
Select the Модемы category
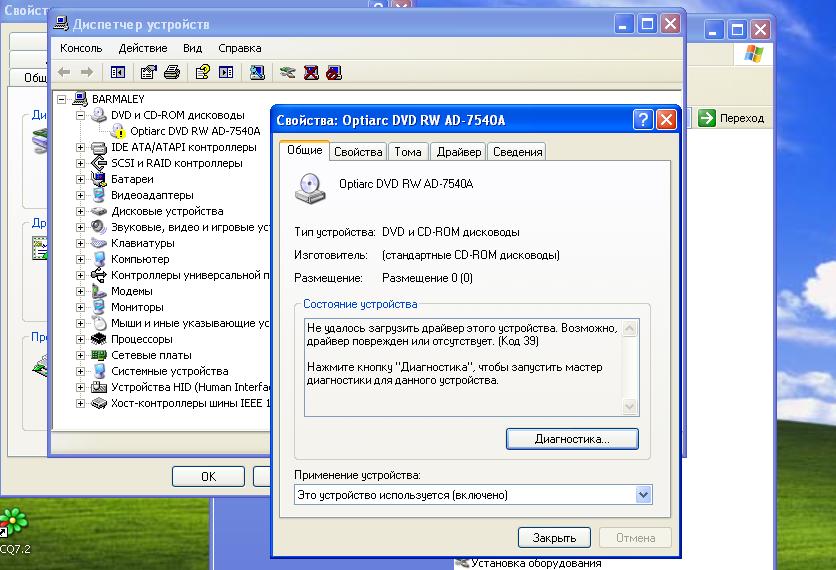click(132, 291)
